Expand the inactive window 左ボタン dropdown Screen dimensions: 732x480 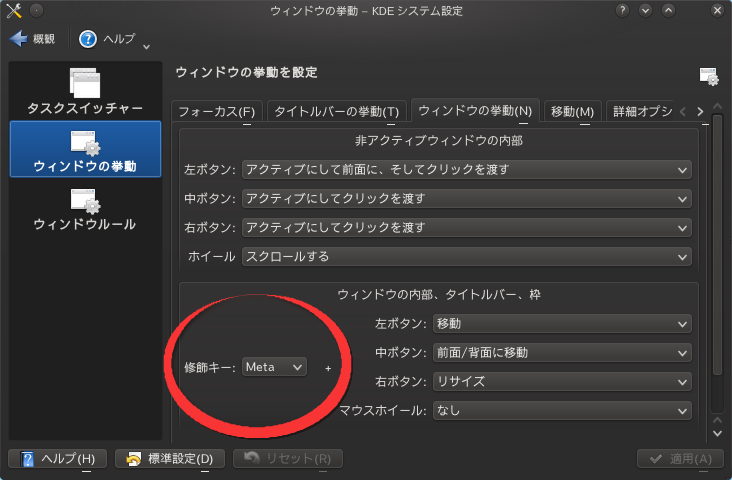[x=466, y=169]
